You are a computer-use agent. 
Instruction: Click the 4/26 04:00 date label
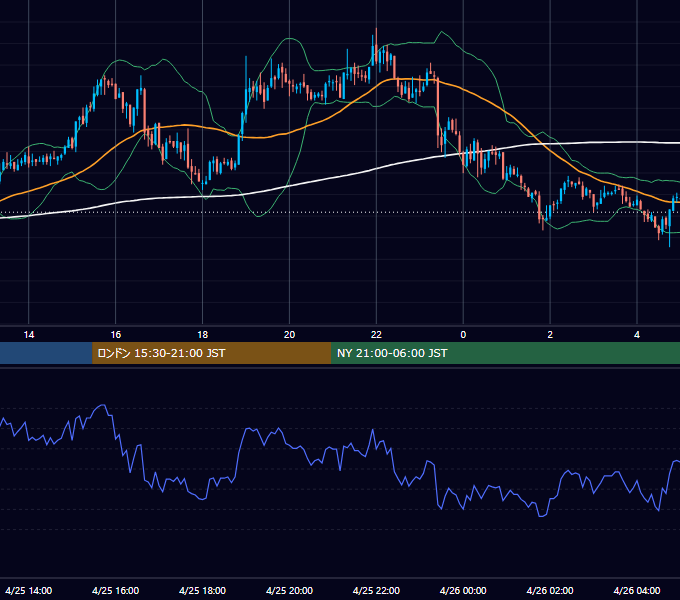pyautogui.click(x=637, y=590)
